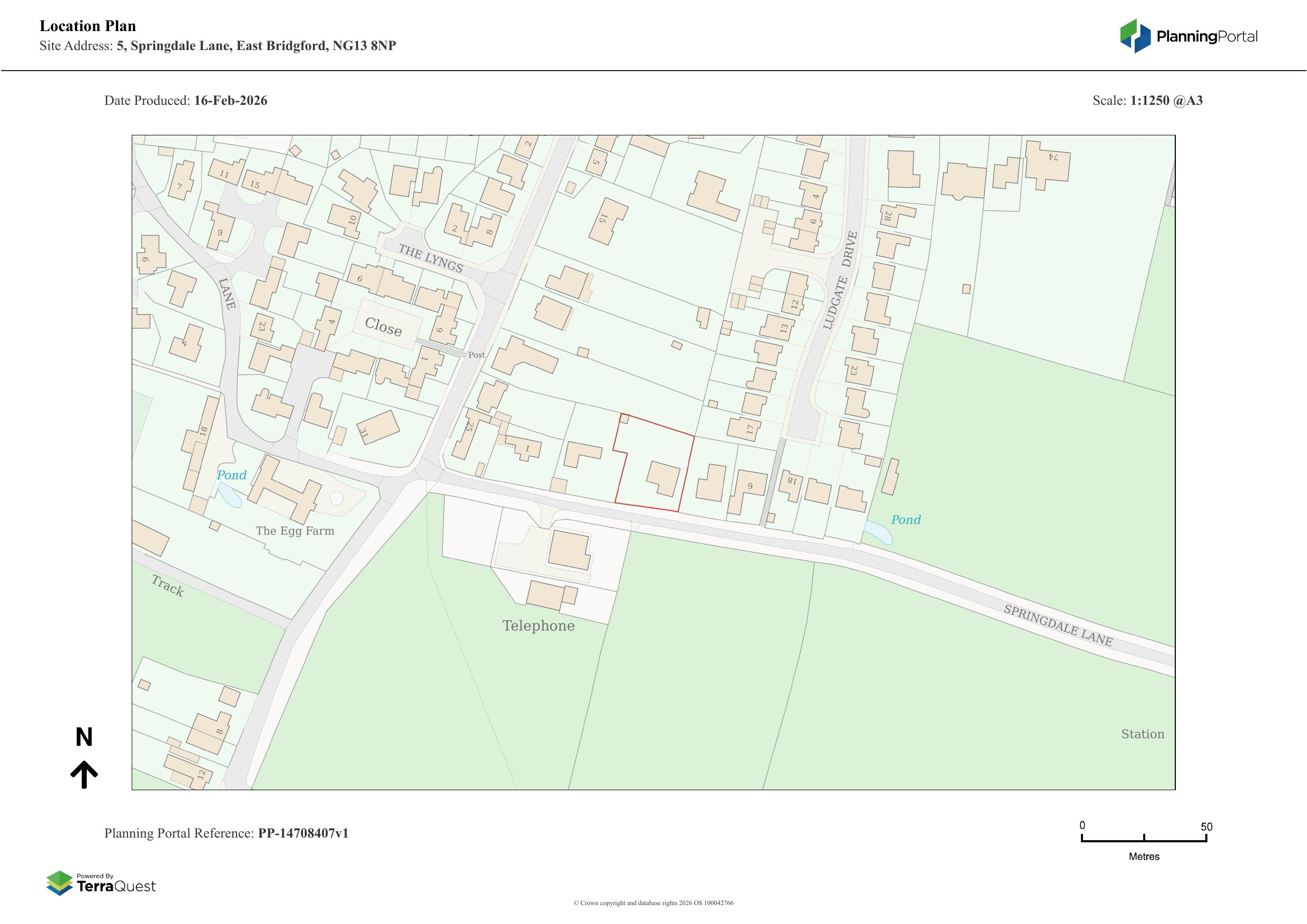
Task: Click the Date Produced 16-Feb-2026 text
Action: click(x=185, y=100)
